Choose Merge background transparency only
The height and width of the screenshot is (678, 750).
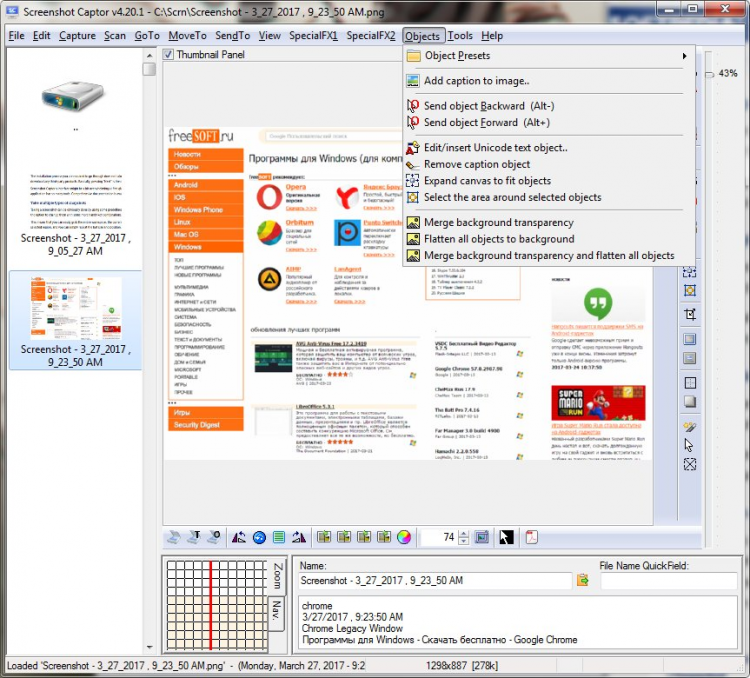point(548,222)
